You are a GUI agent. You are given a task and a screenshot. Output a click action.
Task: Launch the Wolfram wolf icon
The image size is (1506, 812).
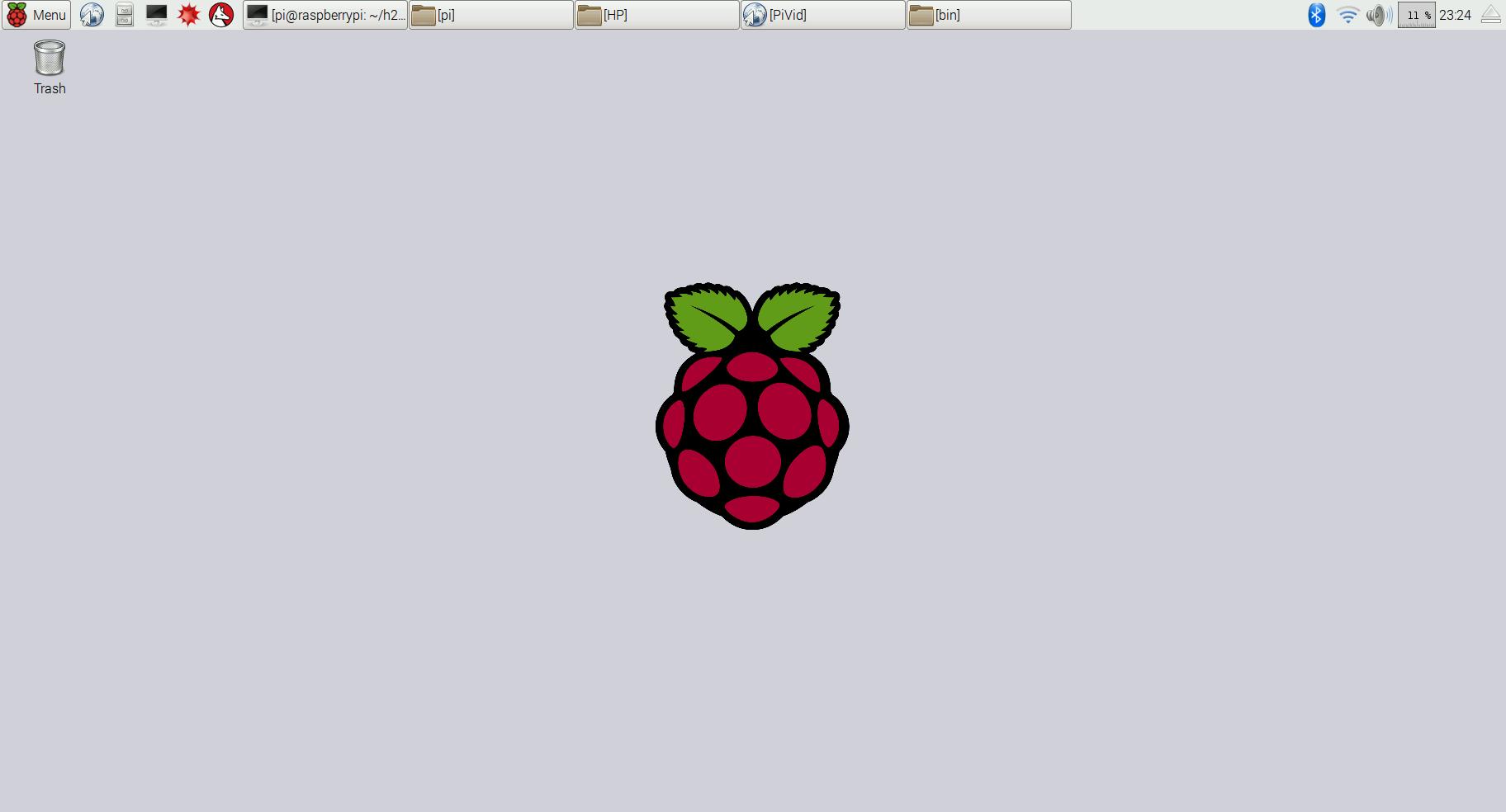click(x=221, y=15)
